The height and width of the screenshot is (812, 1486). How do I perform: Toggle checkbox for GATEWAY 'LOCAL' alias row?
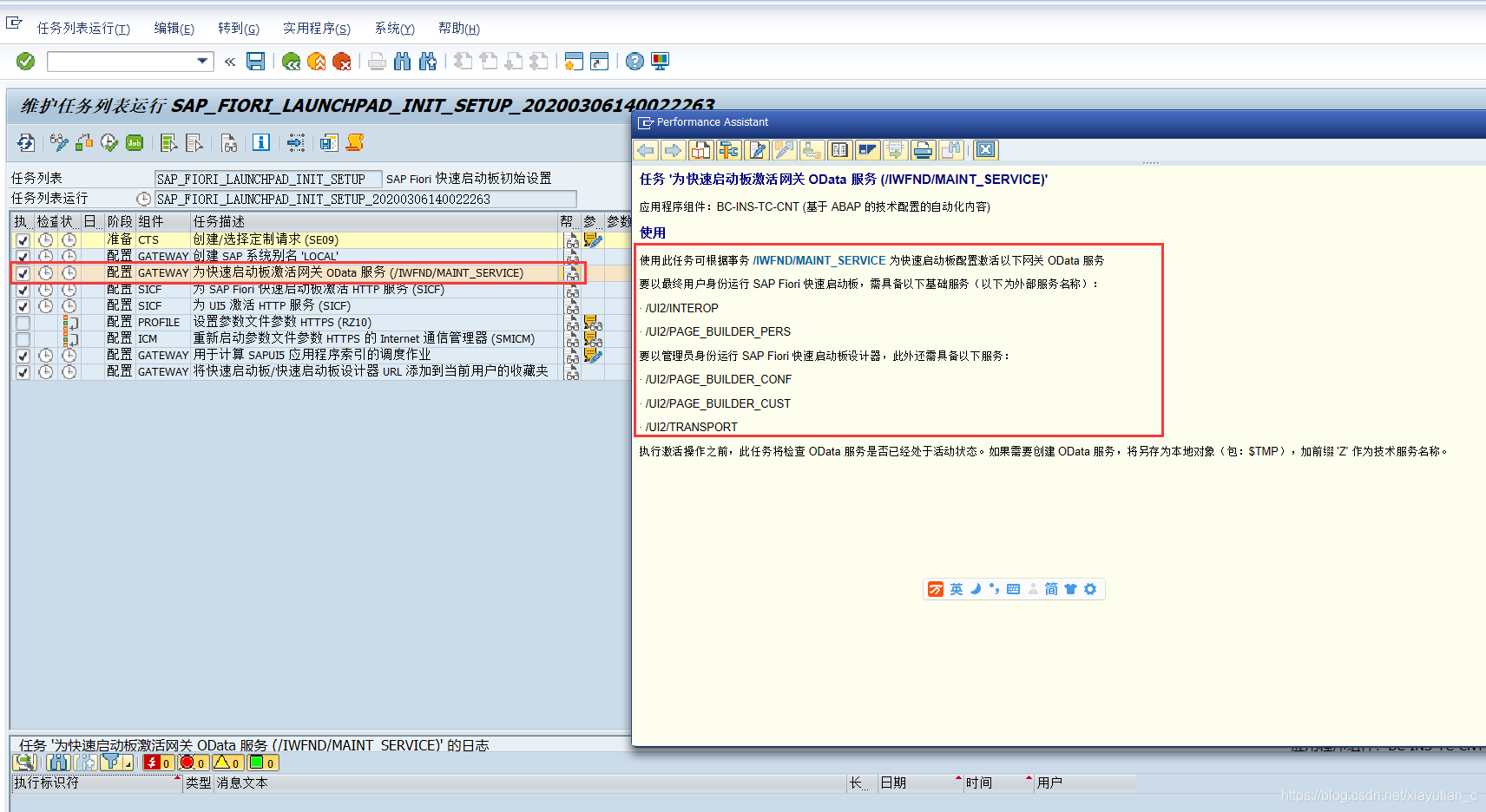[x=23, y=257]
